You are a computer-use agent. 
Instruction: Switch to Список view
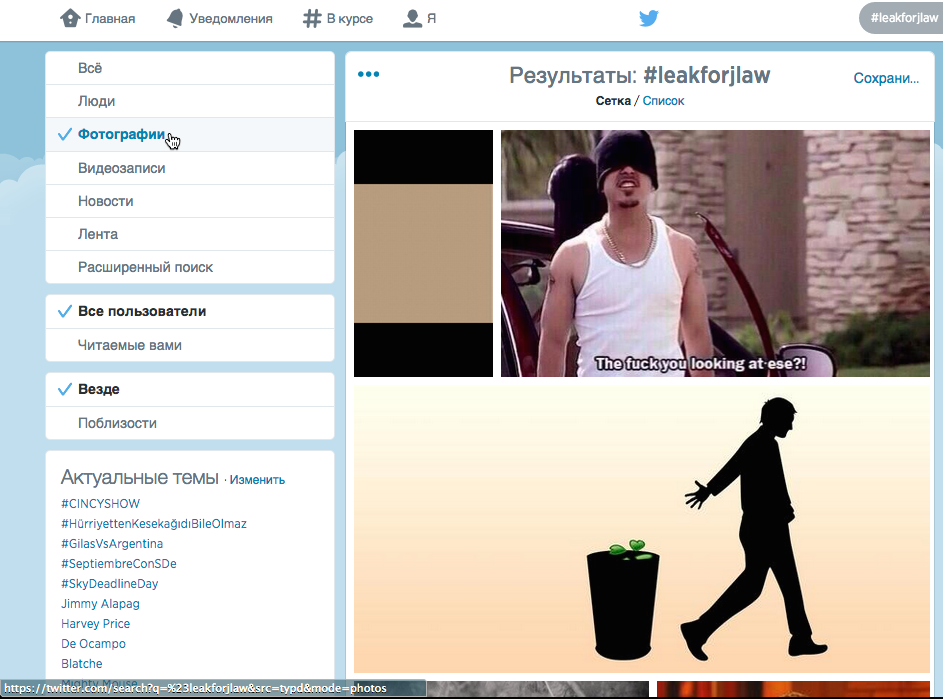tap(663, 101)
